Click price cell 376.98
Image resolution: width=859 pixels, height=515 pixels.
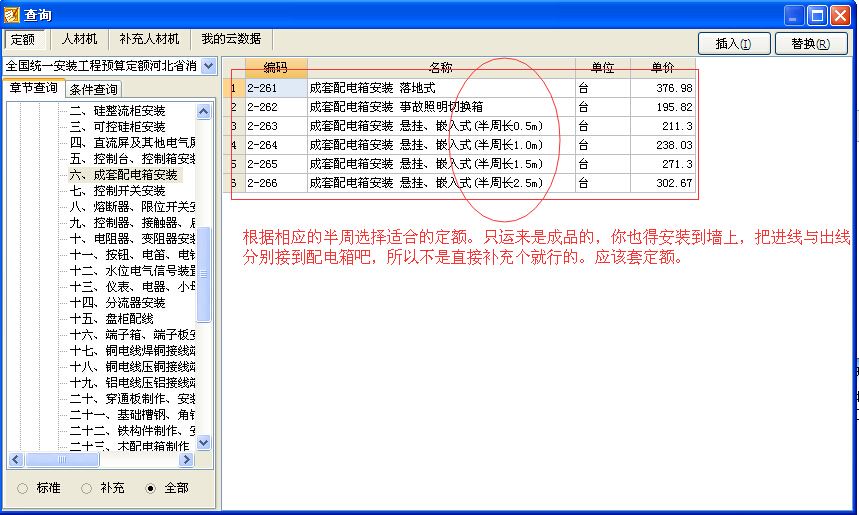[663, 88]
